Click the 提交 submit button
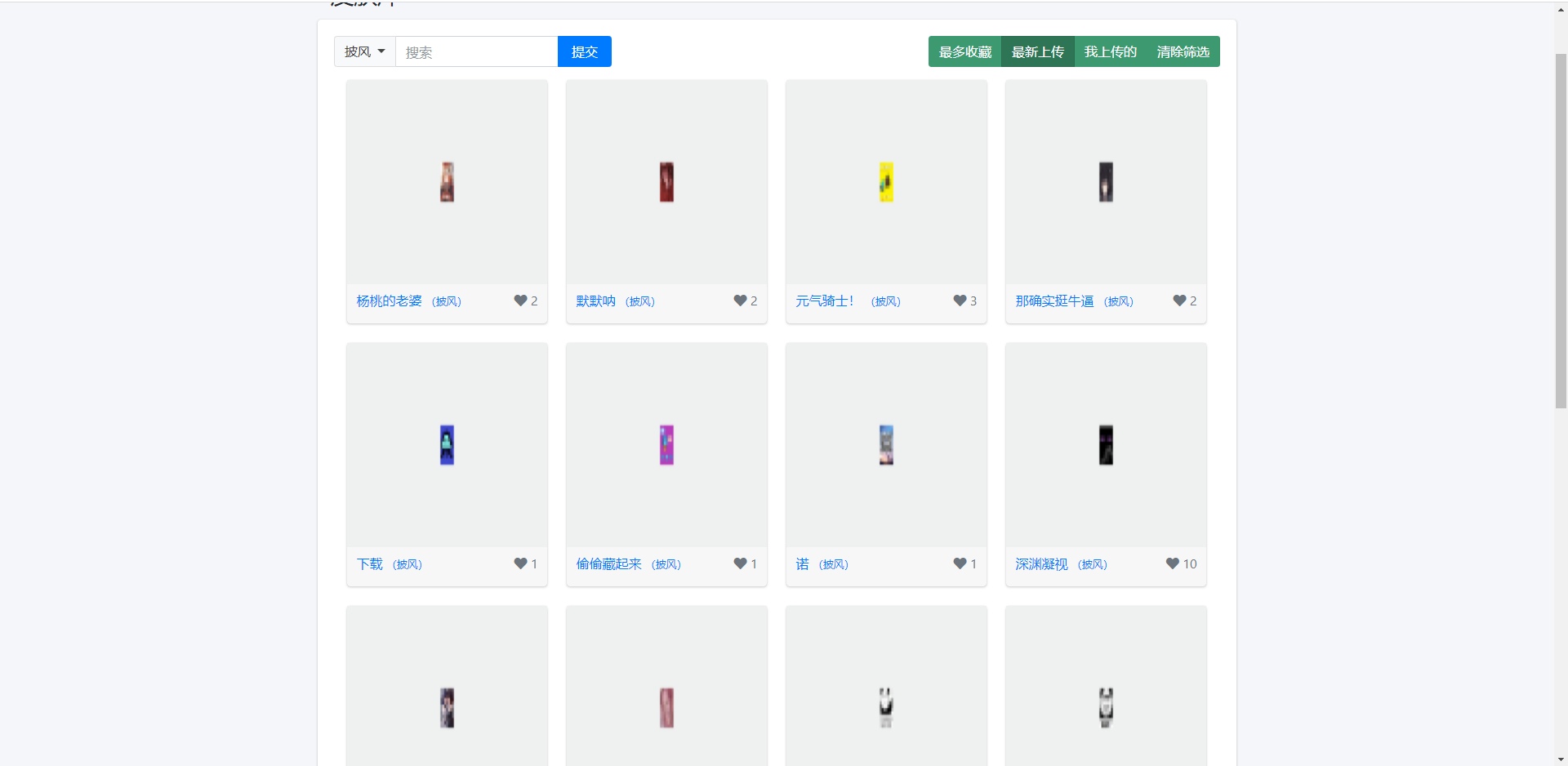The height and width of the screenshot is (766, 1568). point(584,51)
